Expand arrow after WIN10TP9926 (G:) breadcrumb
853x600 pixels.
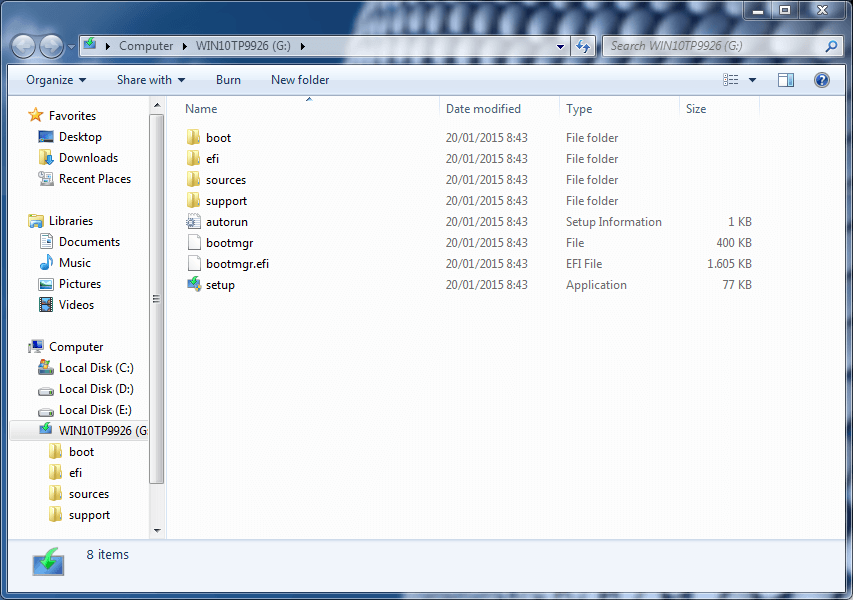click(x=302, y=46)
